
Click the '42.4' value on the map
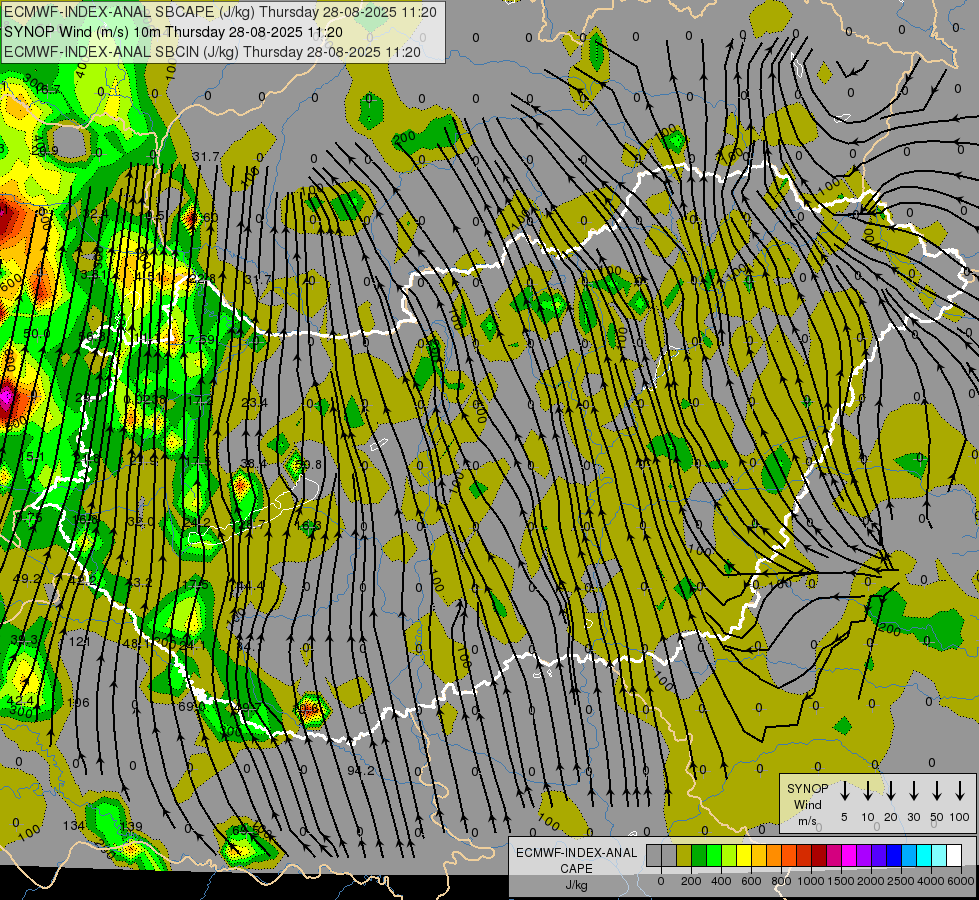coord(19,701)
